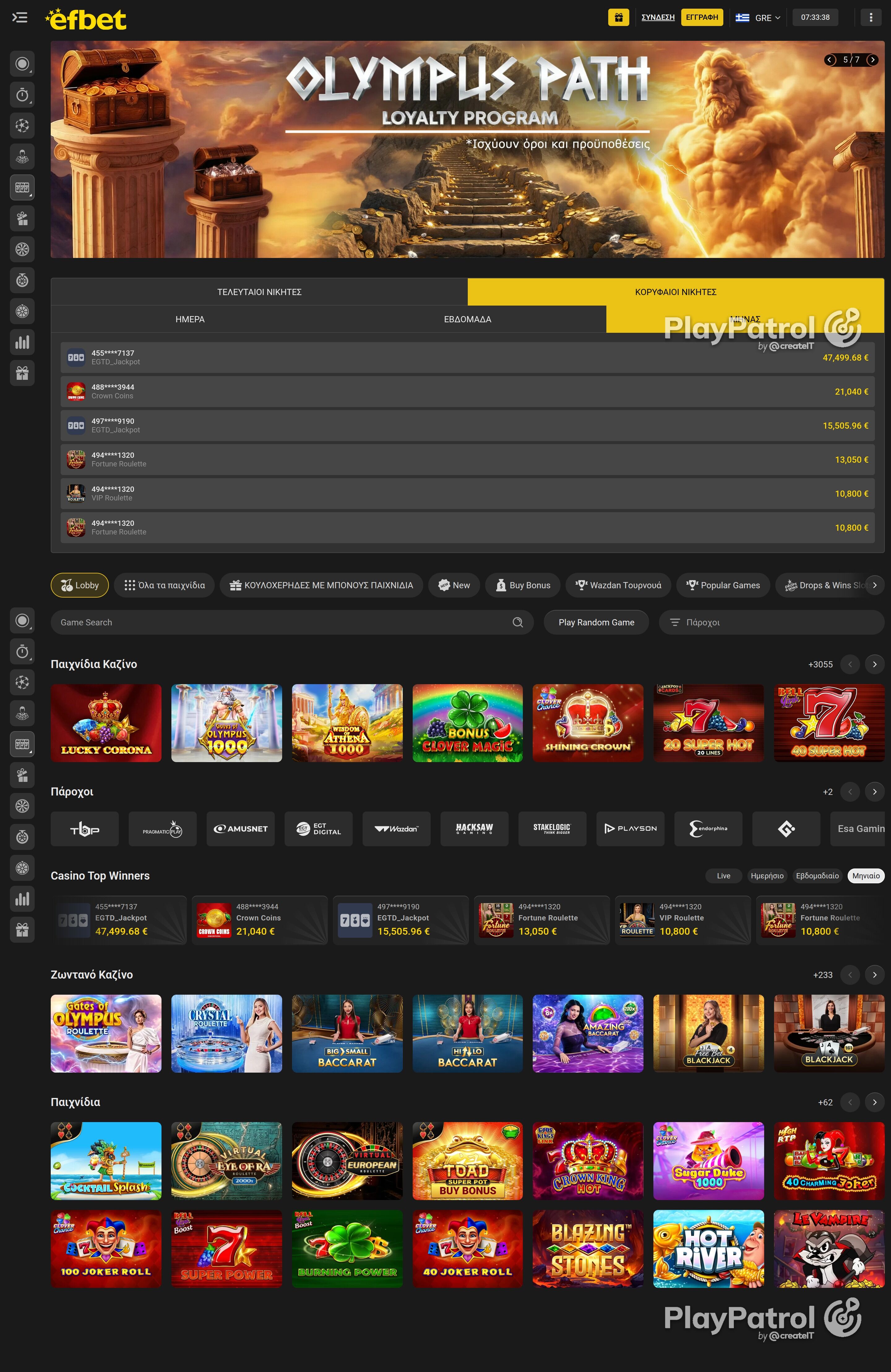Select the winner row with 47,499.68 €
Screen dimensions: 891x1372
click(x=467, y=358)
